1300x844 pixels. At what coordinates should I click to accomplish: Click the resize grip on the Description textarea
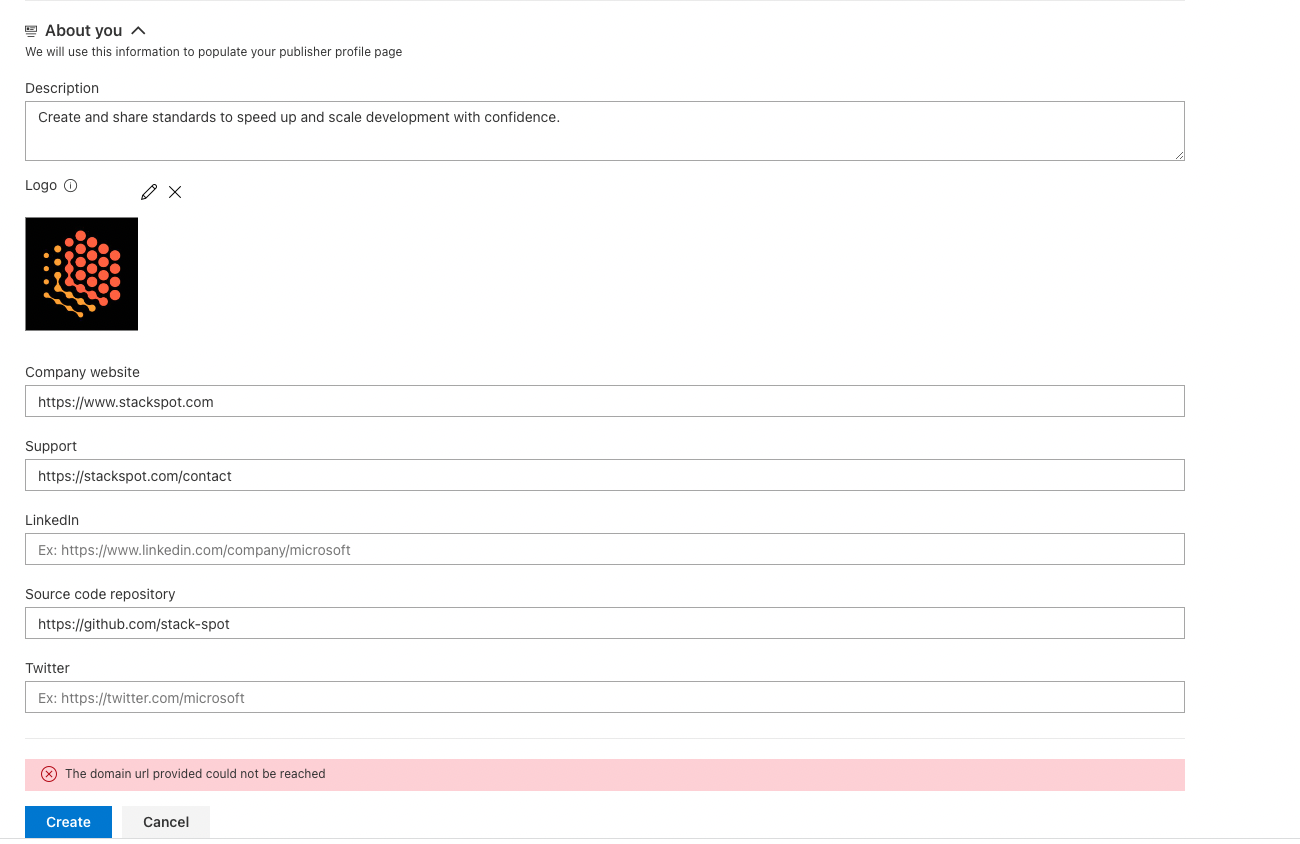coord(1181,156)
